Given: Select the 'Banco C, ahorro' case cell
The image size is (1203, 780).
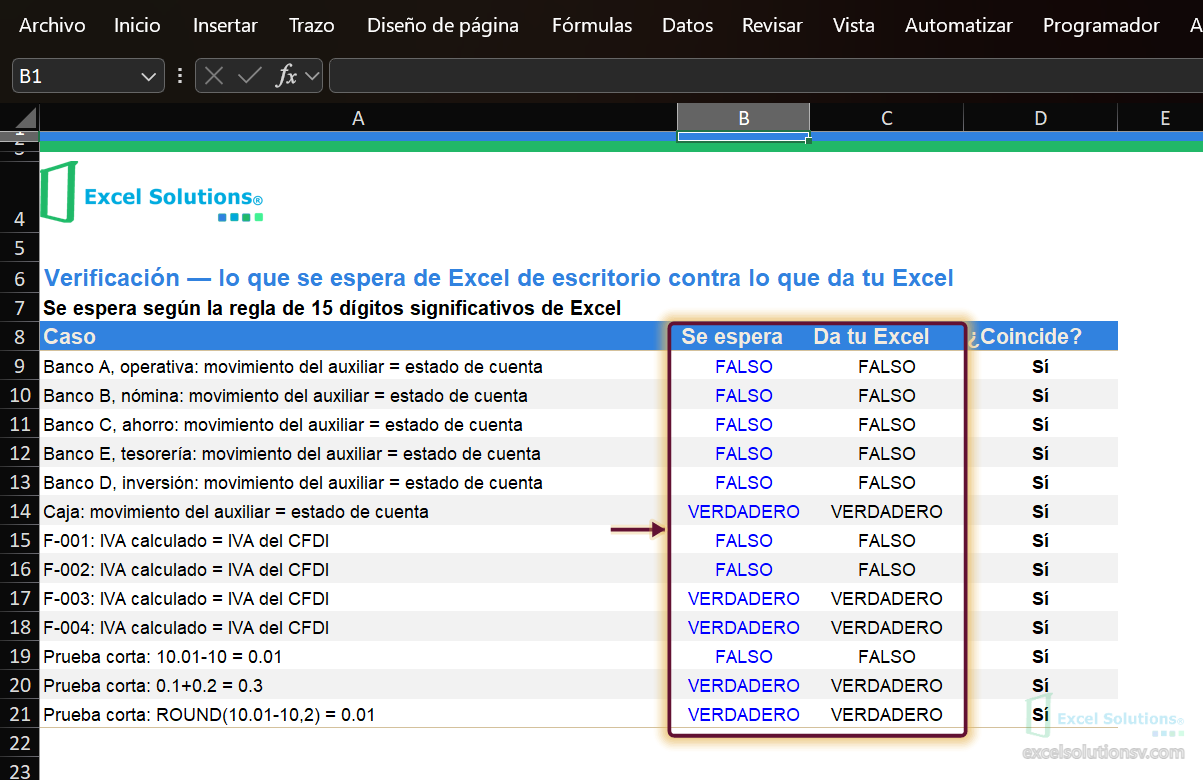Looking at the screenshot, I should 358,424.
